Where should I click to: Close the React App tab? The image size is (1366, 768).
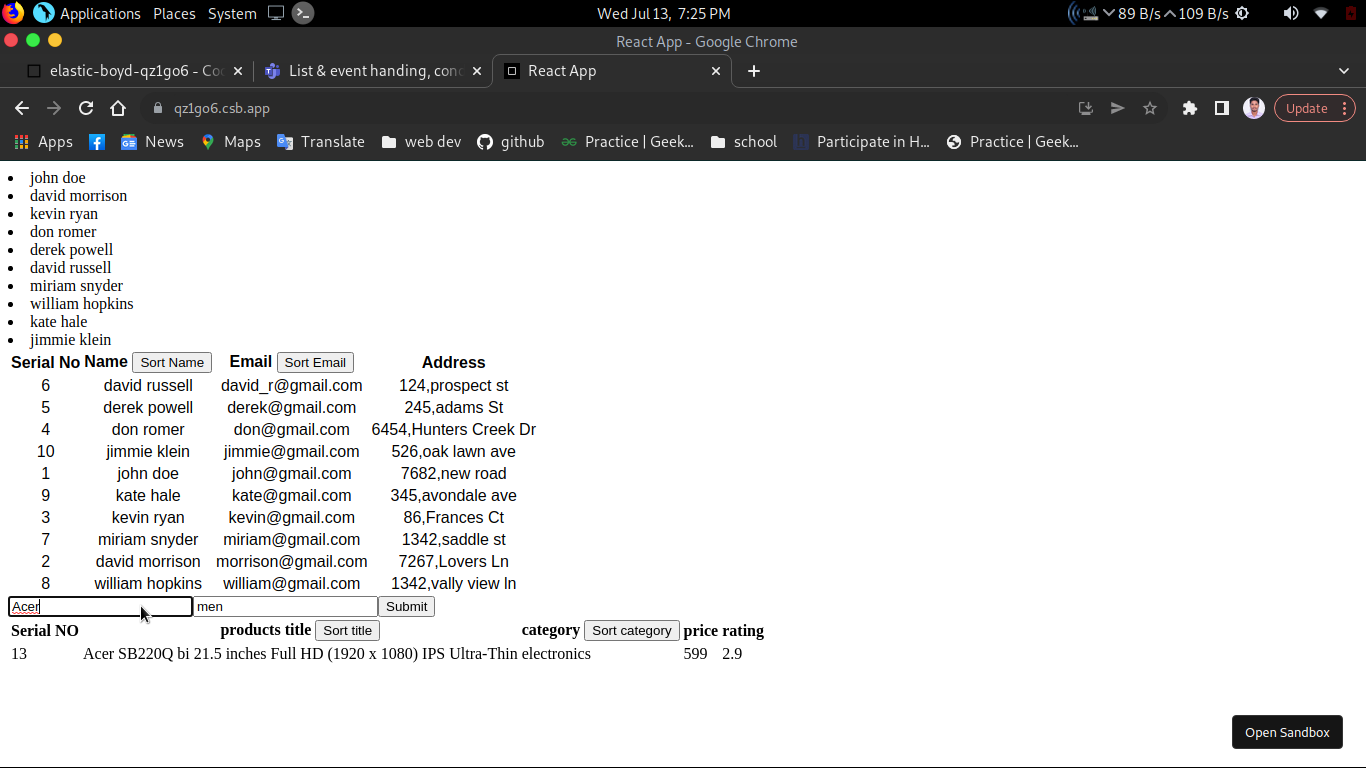[716, 71]
